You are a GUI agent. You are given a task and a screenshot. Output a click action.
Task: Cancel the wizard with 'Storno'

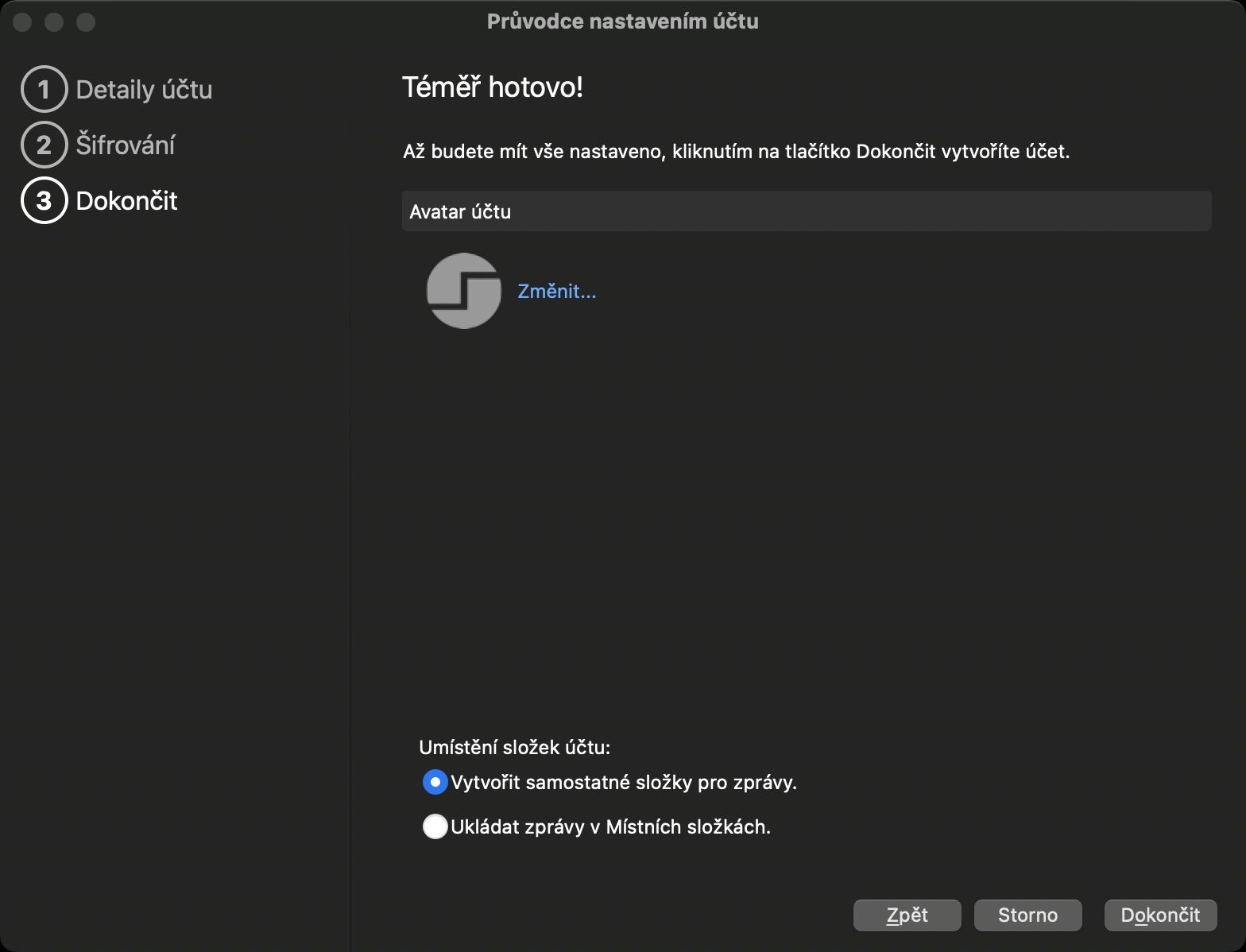[x=1027, y=915]
